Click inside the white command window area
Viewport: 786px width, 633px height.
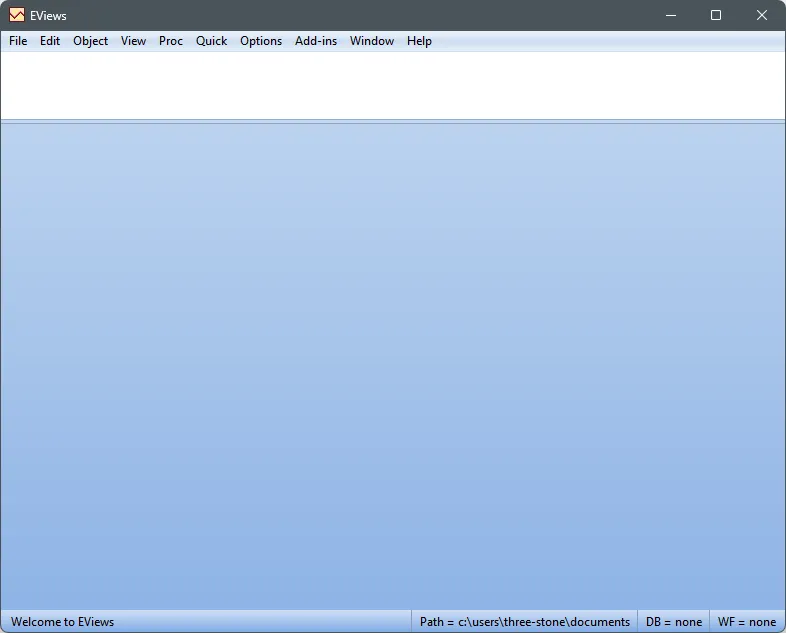tap(393, 85)
